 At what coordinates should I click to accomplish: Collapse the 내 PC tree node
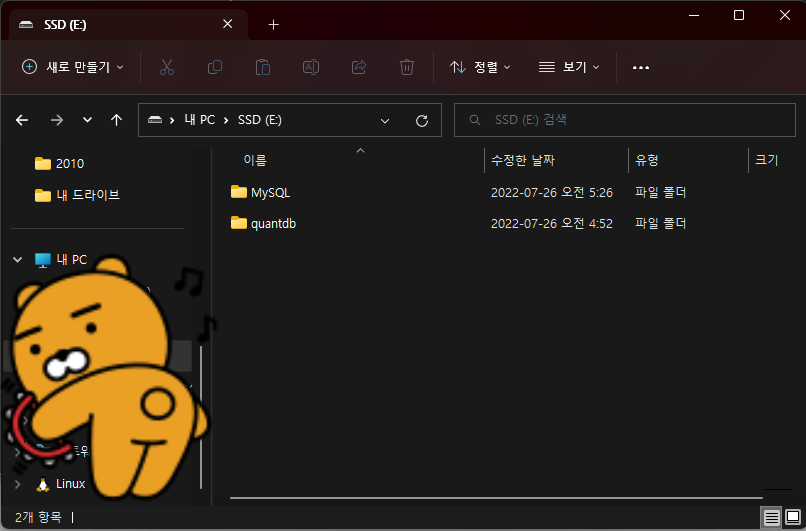coord(17,260)
